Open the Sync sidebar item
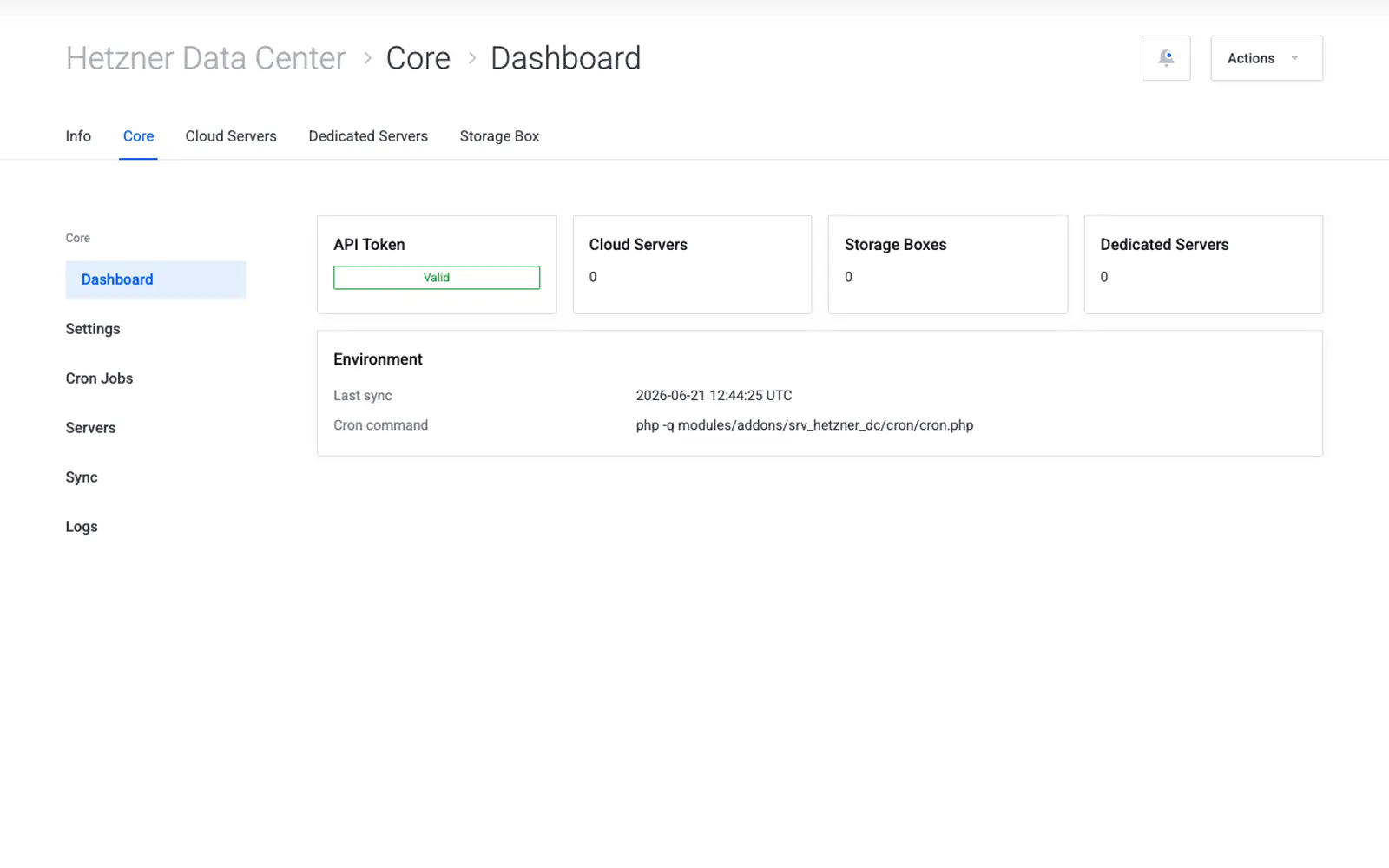Viewport: 1389px width, 868px height. click(x=82, y=477)
